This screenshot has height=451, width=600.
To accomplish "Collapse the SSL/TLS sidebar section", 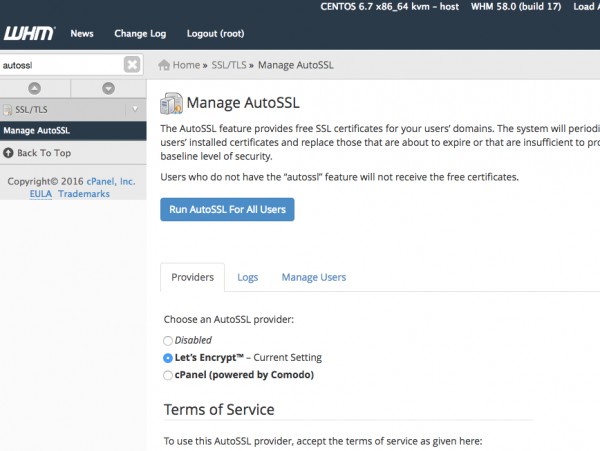I will (135, 109).
